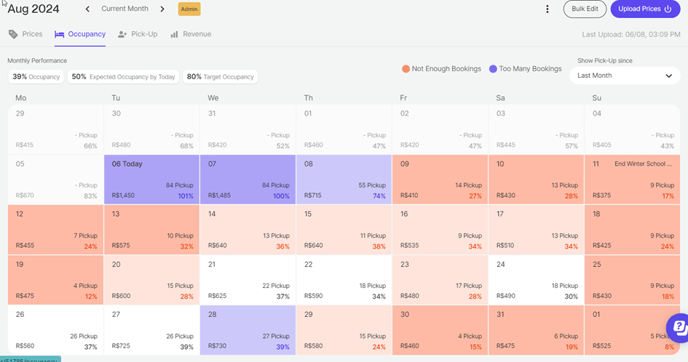Click the Occupancy bed icon
This screenshot has height=362, width=688.
click(59, 34)
